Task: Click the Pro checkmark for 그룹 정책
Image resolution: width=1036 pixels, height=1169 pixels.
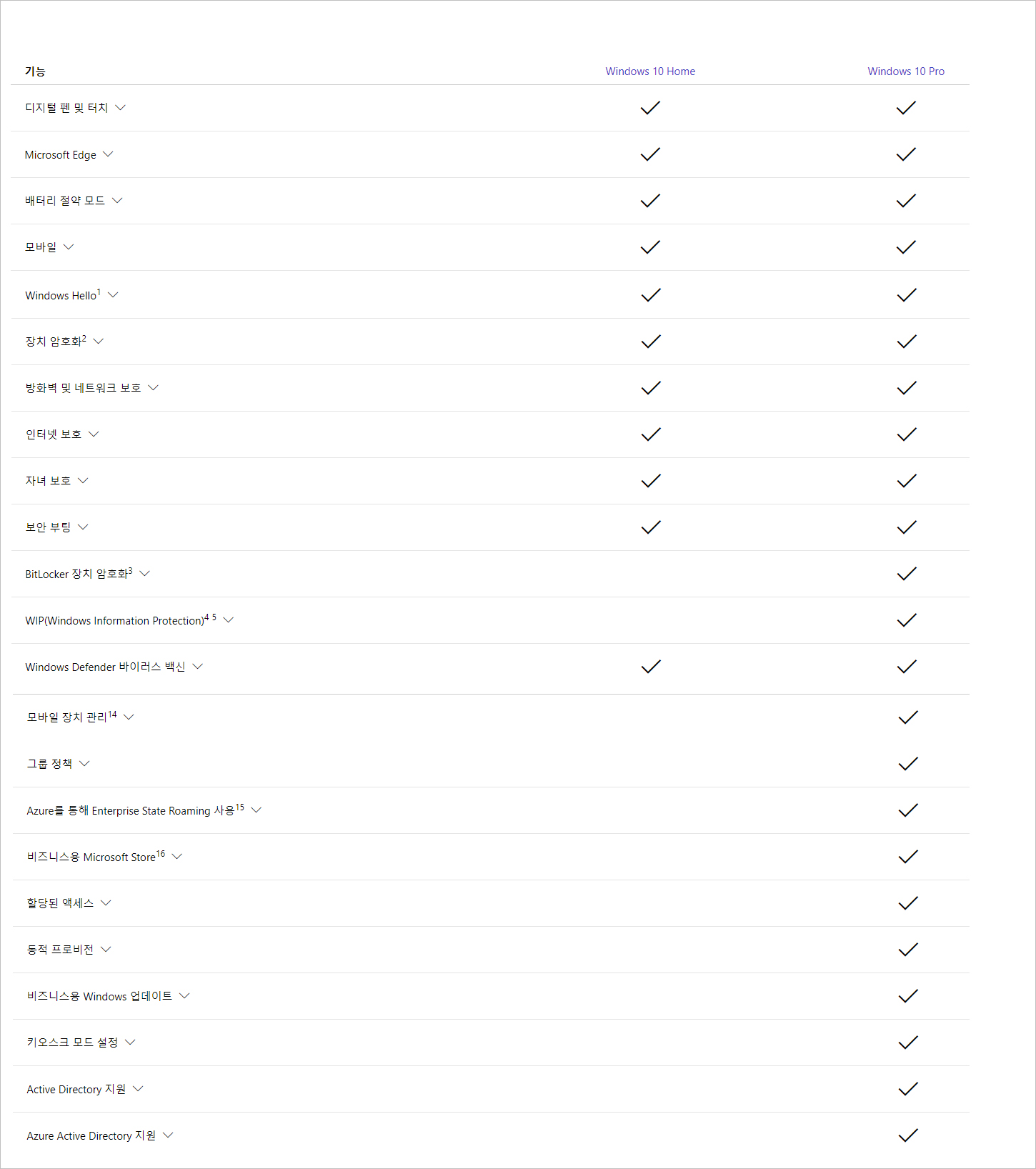Action: [908, 764]
